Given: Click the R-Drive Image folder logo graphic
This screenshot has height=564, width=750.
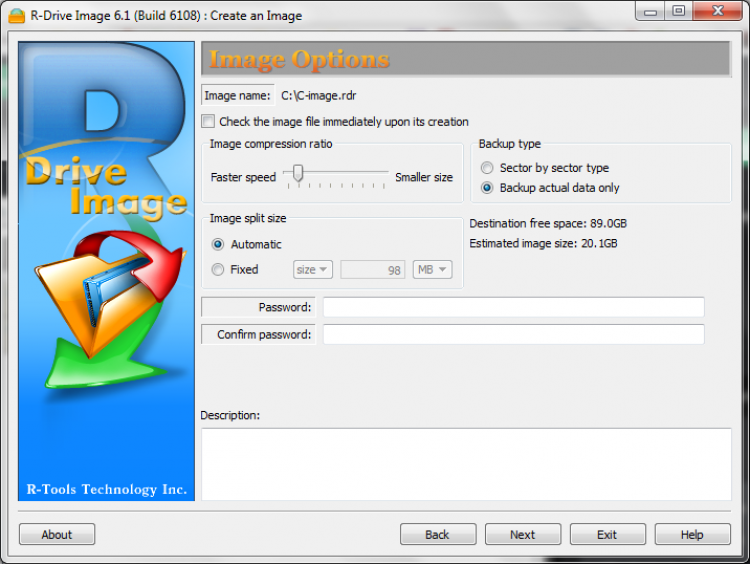Looking at the screenshot, I should click(x=111, y=309).
